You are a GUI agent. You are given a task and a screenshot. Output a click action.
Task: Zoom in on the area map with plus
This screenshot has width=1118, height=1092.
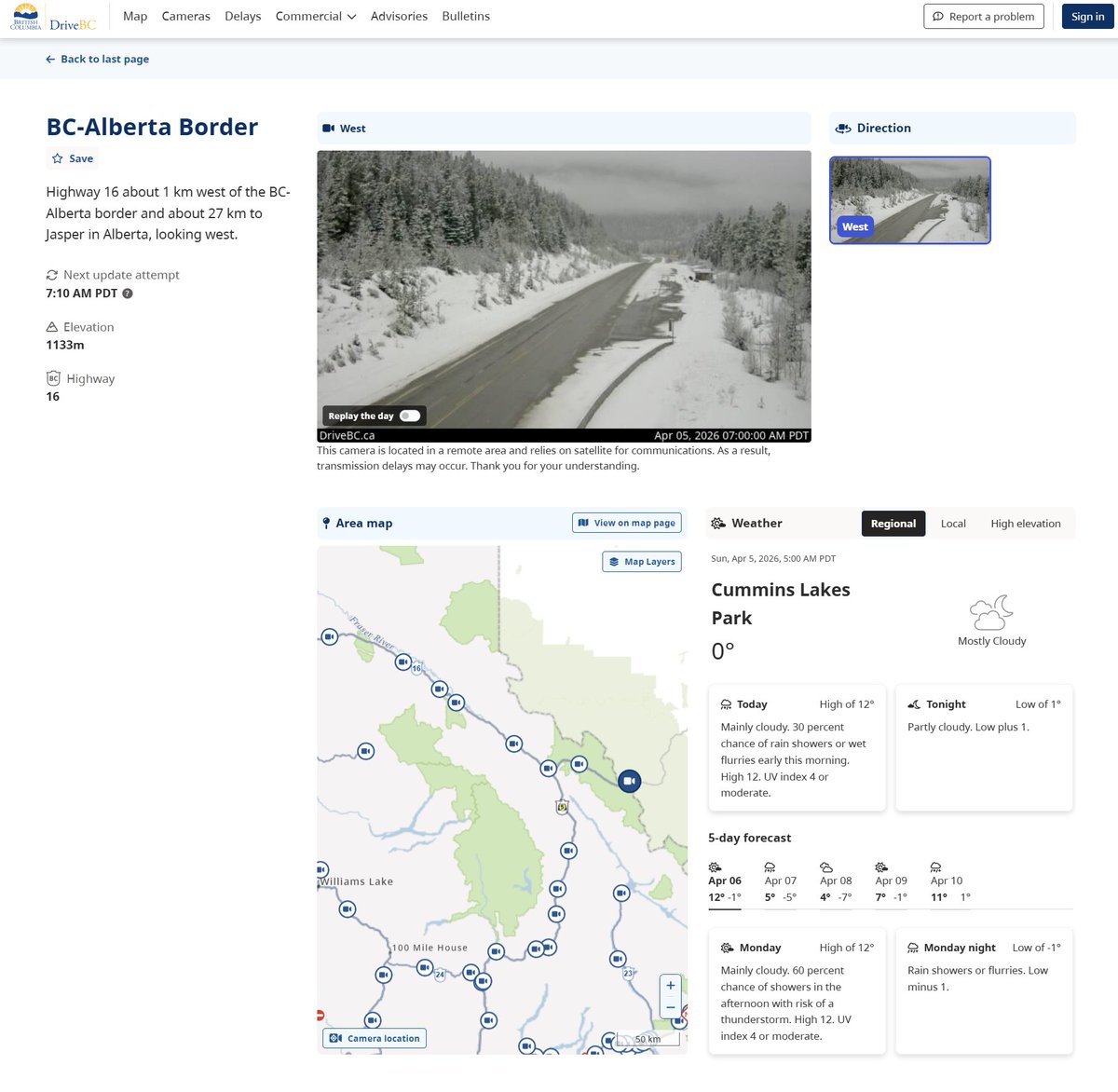point(671,985)
